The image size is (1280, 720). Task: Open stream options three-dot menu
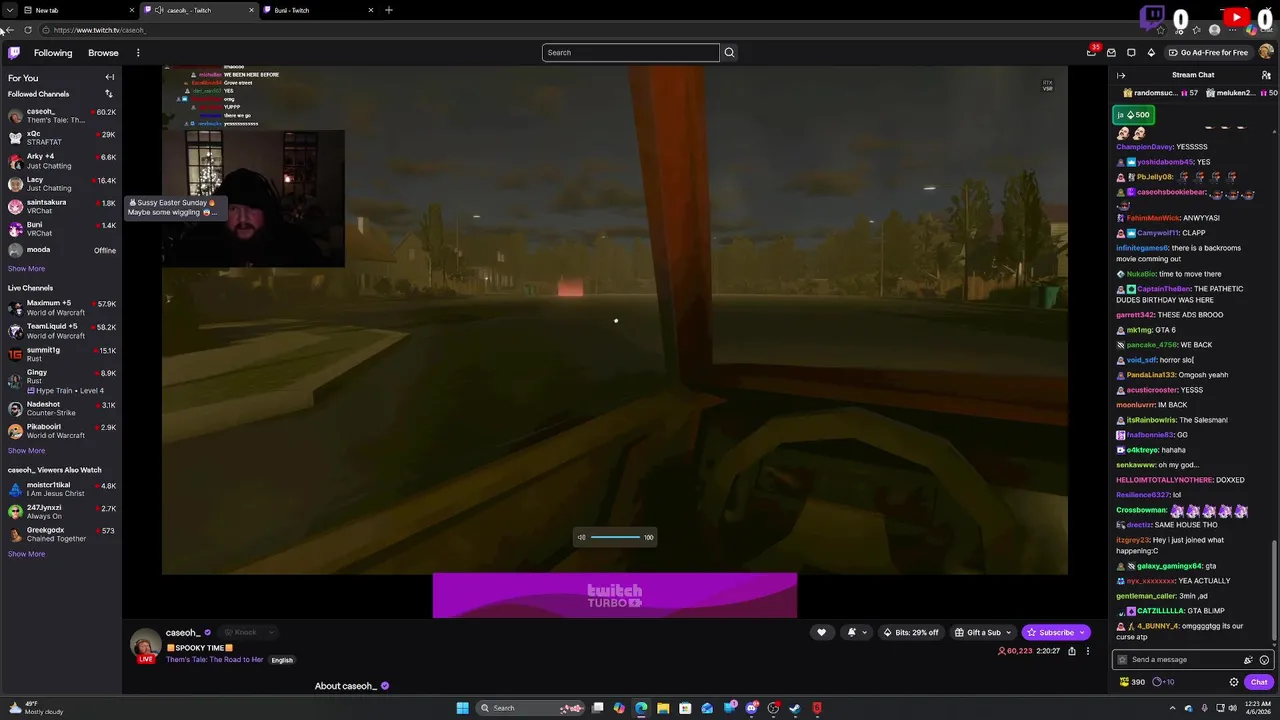[x=1088, y=651]
